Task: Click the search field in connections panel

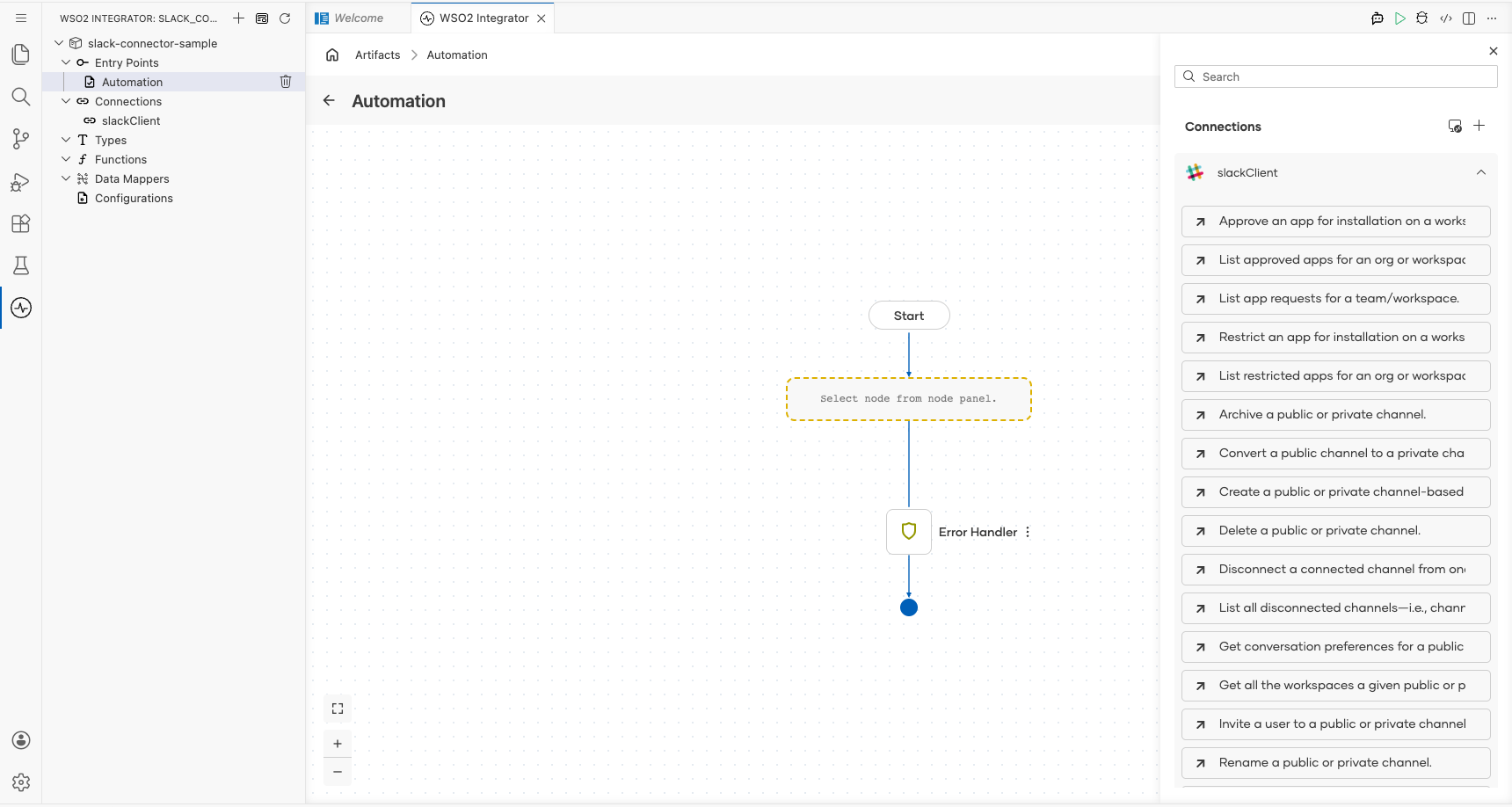Action: pyautogui.click(x=1336, y=76)
